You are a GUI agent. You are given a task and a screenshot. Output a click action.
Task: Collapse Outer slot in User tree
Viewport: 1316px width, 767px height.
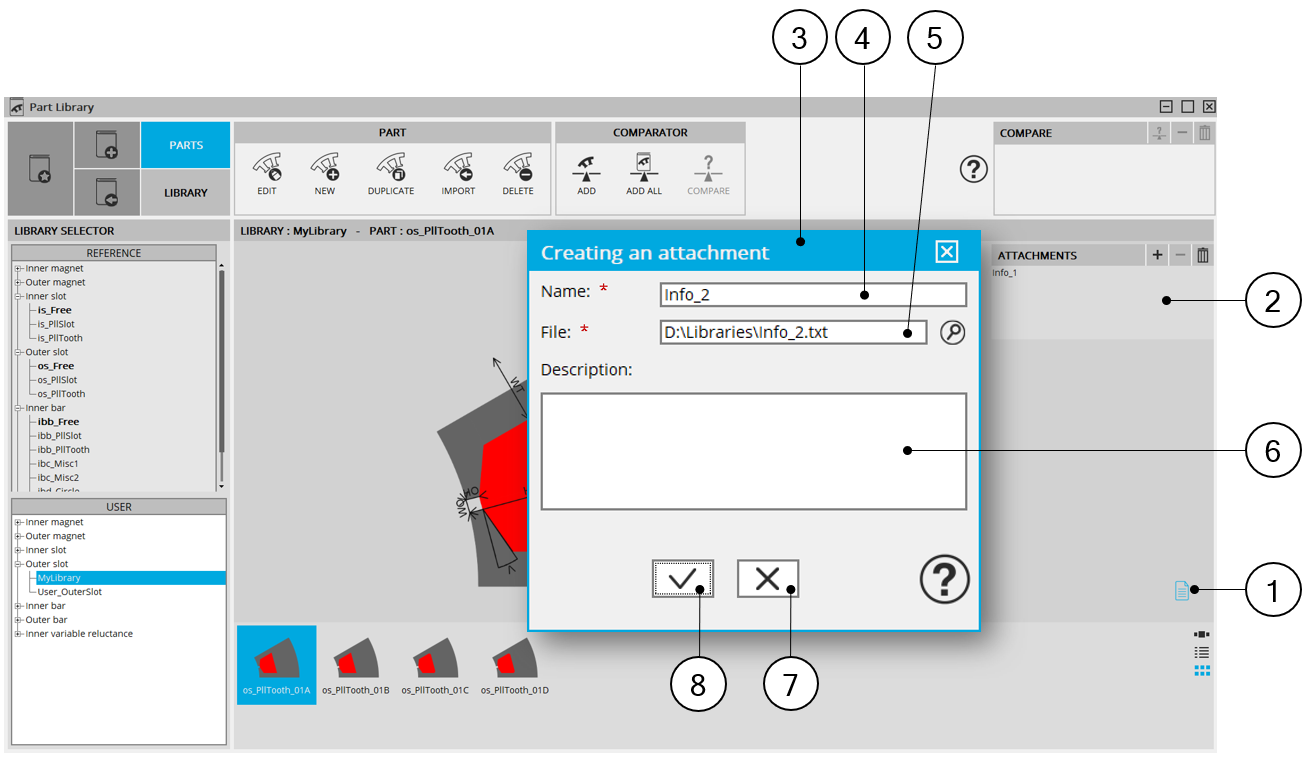(x=18, y=565)
